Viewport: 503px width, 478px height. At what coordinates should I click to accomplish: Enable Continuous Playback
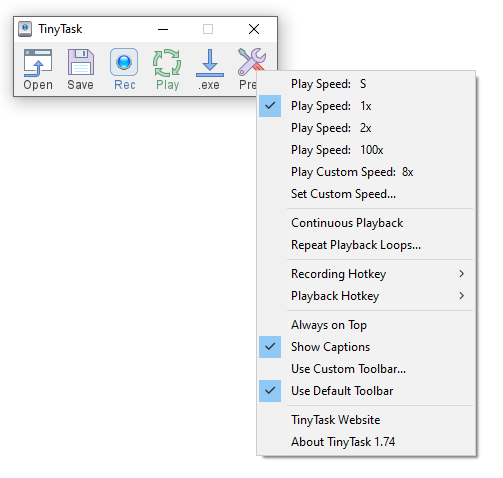(x=366, y=223)
